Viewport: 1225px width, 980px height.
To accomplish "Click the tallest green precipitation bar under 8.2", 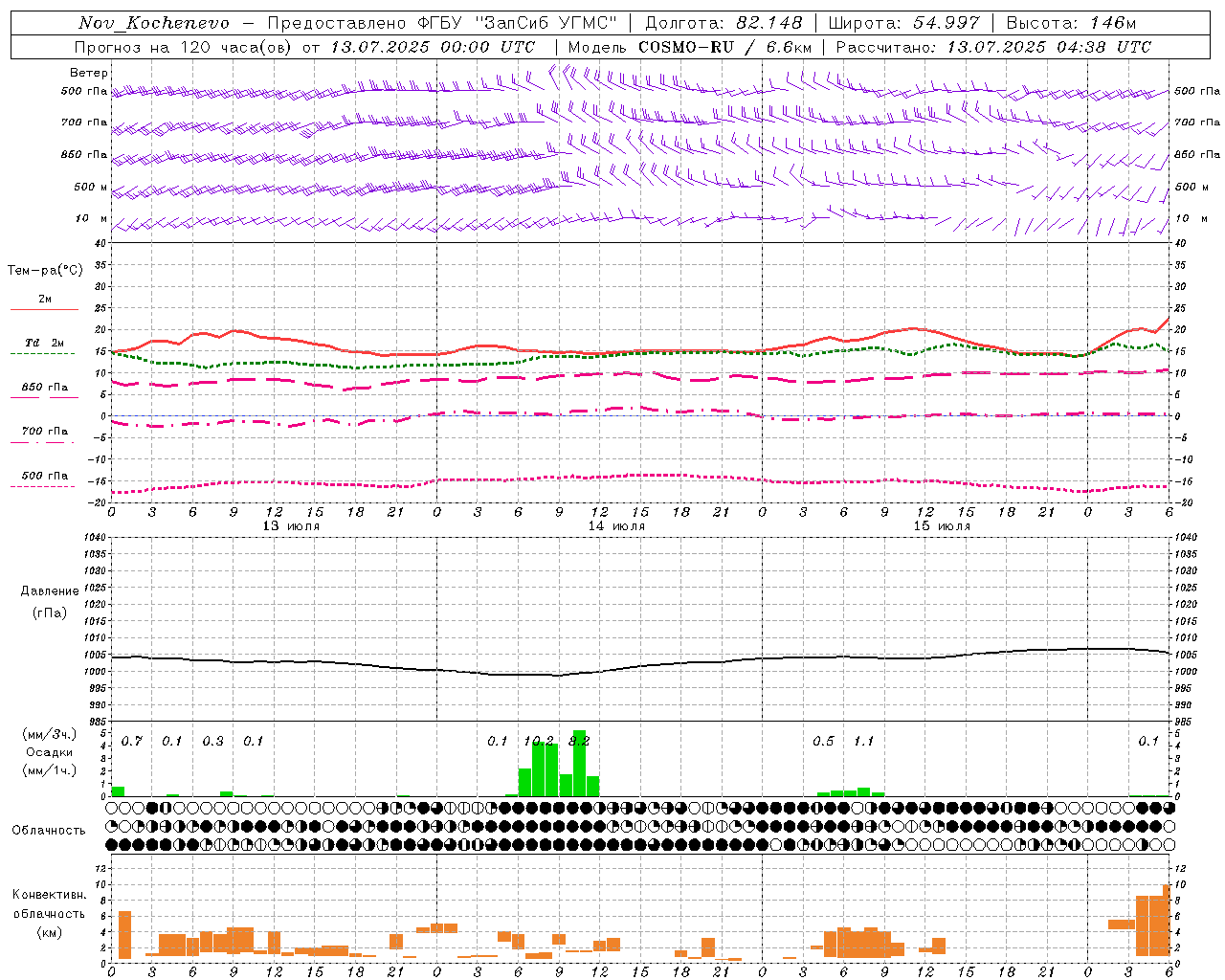I will (579, 763).
